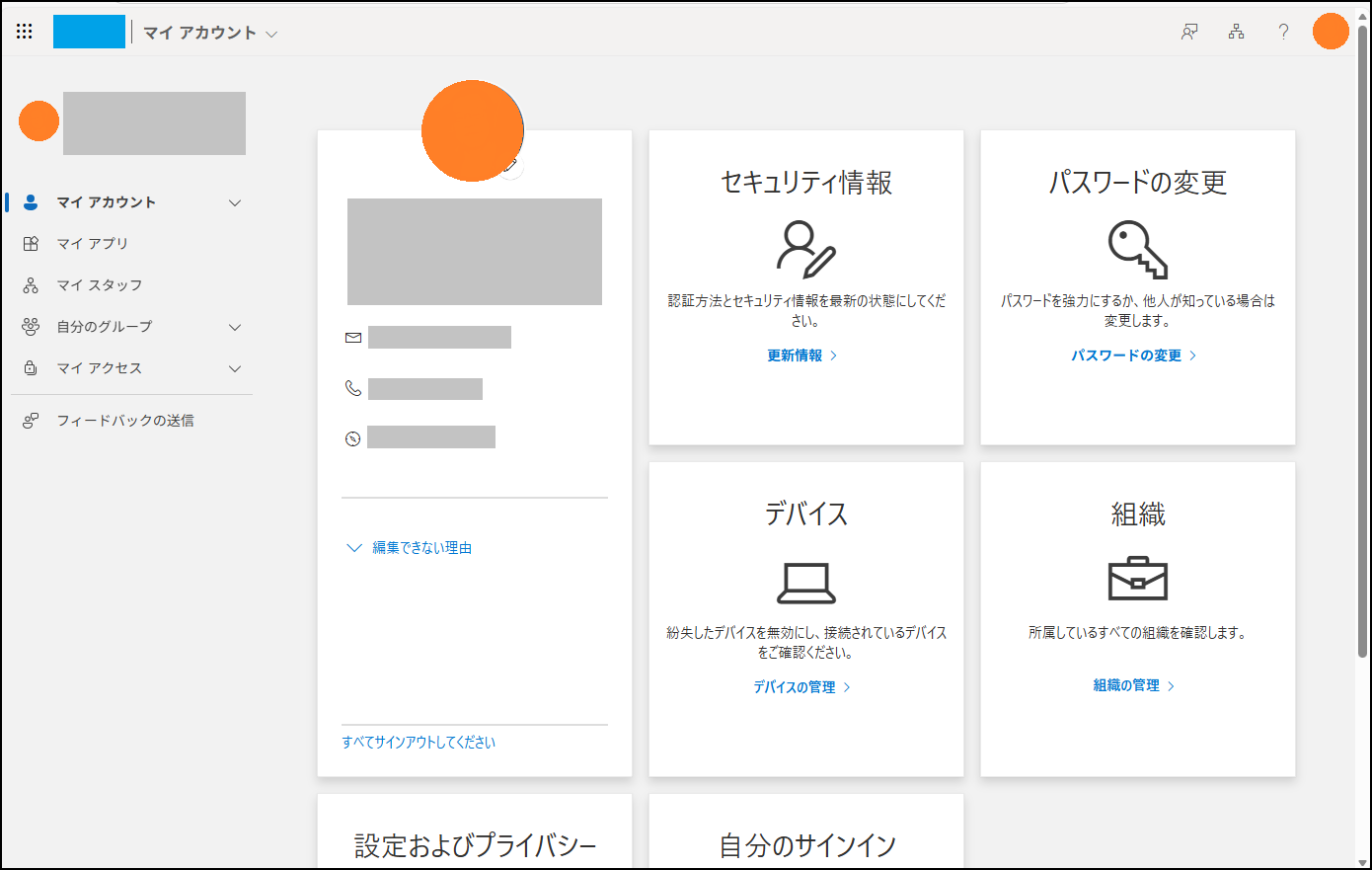The width and height of the screenshot is (1372, 870).
Task: Open Help via the question mark icon
Action: click(1283, 32)
